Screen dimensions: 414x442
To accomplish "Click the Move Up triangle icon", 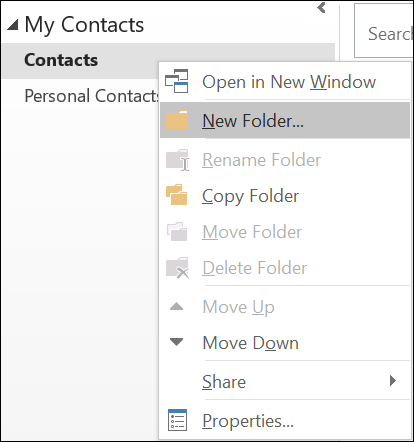I will click(176, 306).
